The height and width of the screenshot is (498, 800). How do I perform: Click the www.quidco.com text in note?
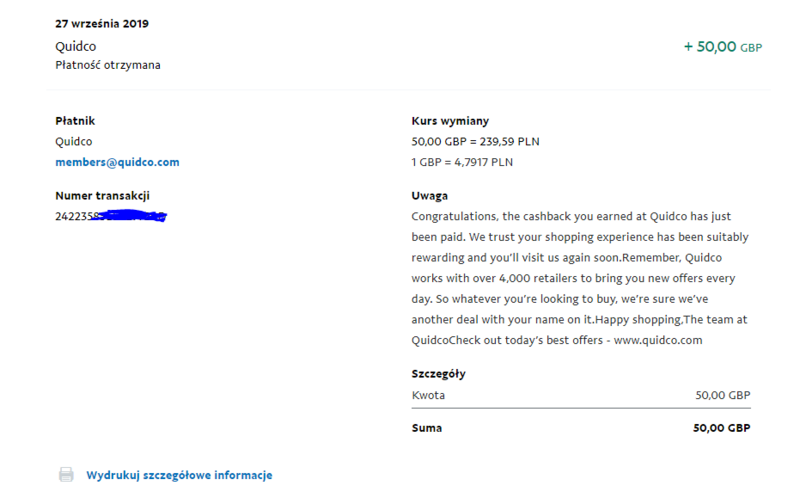point(658,340)
